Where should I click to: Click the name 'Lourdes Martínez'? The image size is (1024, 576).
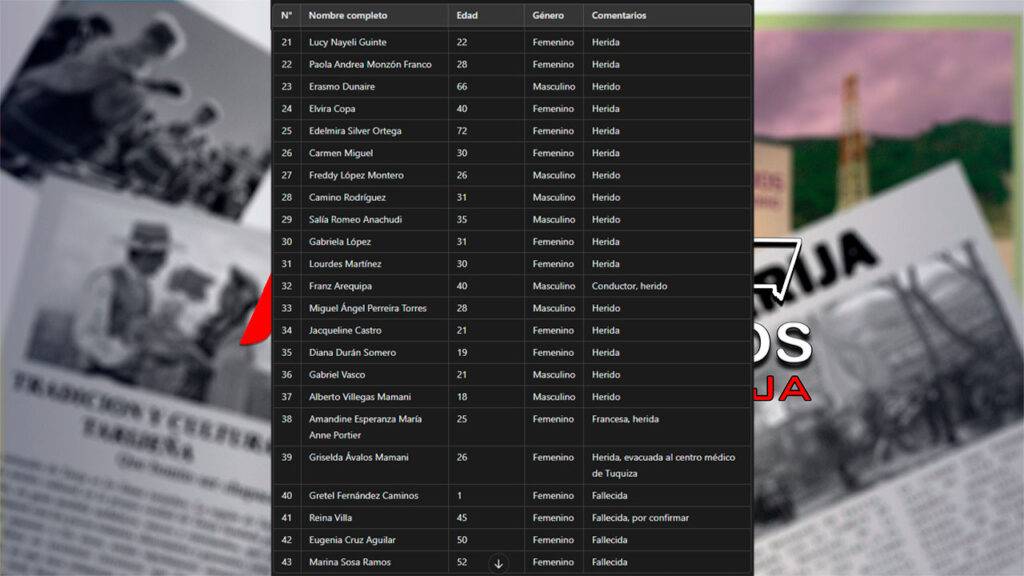(x=345, y=264)
